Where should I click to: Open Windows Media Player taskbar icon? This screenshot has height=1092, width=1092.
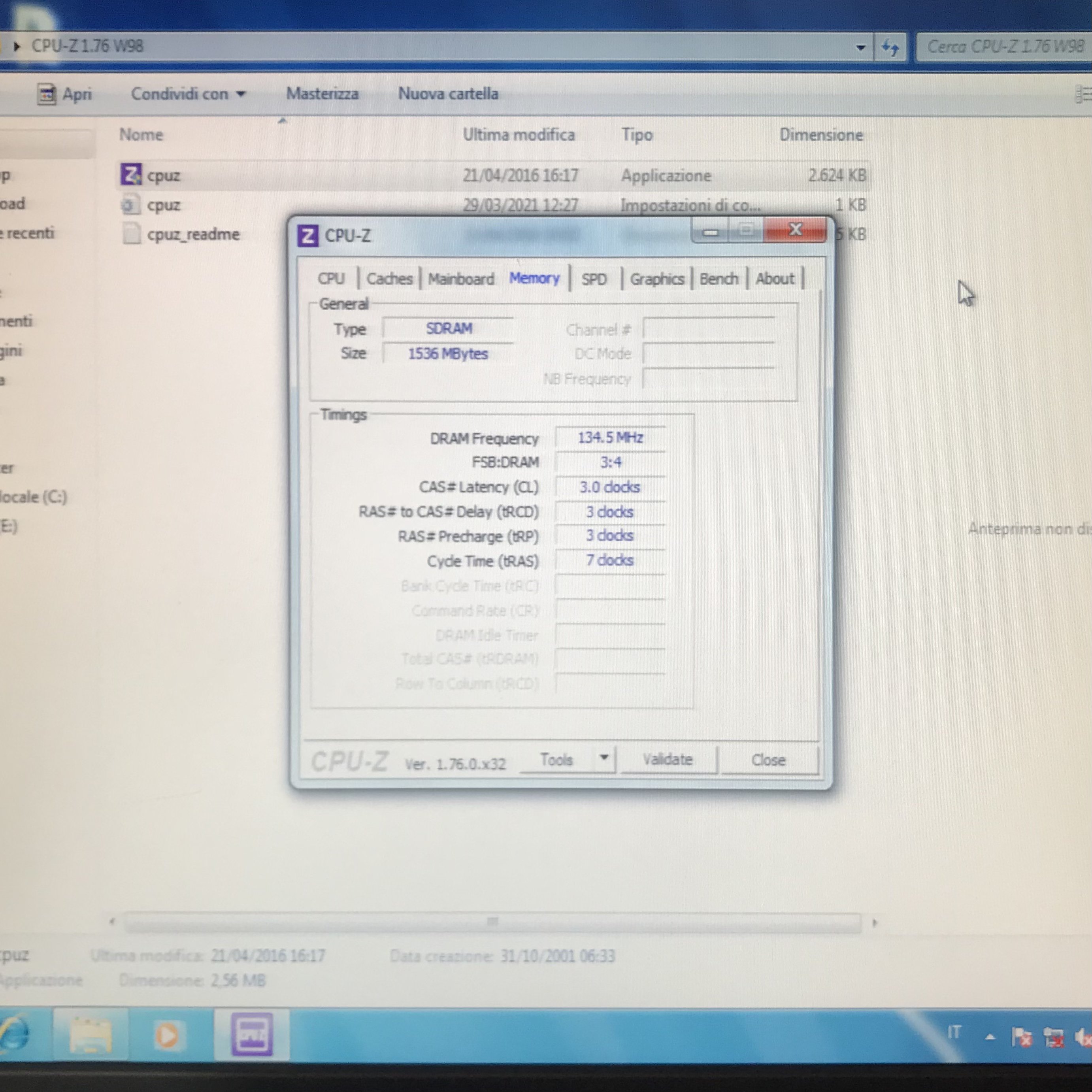[167, 1035]
